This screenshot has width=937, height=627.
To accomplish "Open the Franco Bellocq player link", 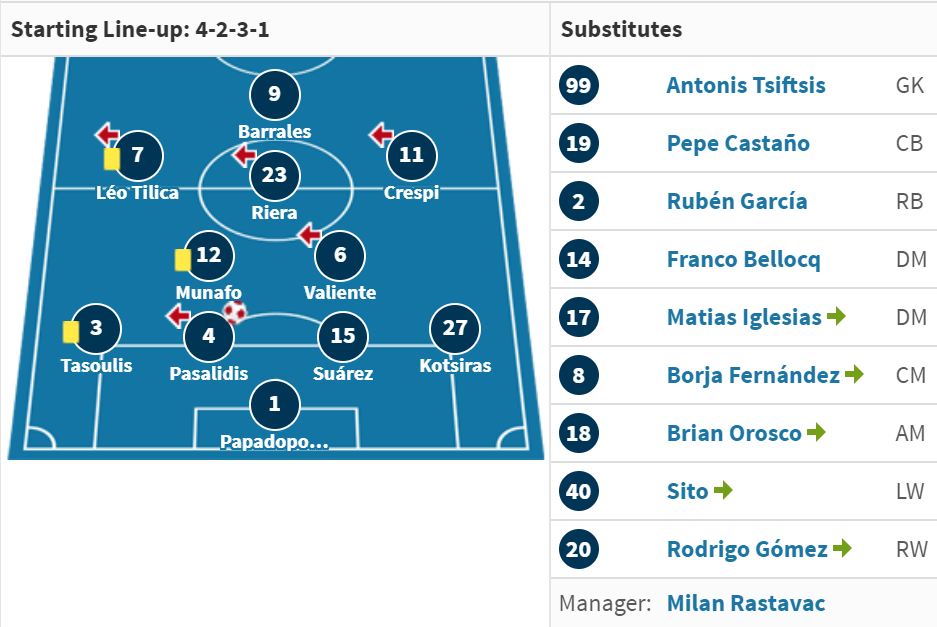I will point(743,259).
